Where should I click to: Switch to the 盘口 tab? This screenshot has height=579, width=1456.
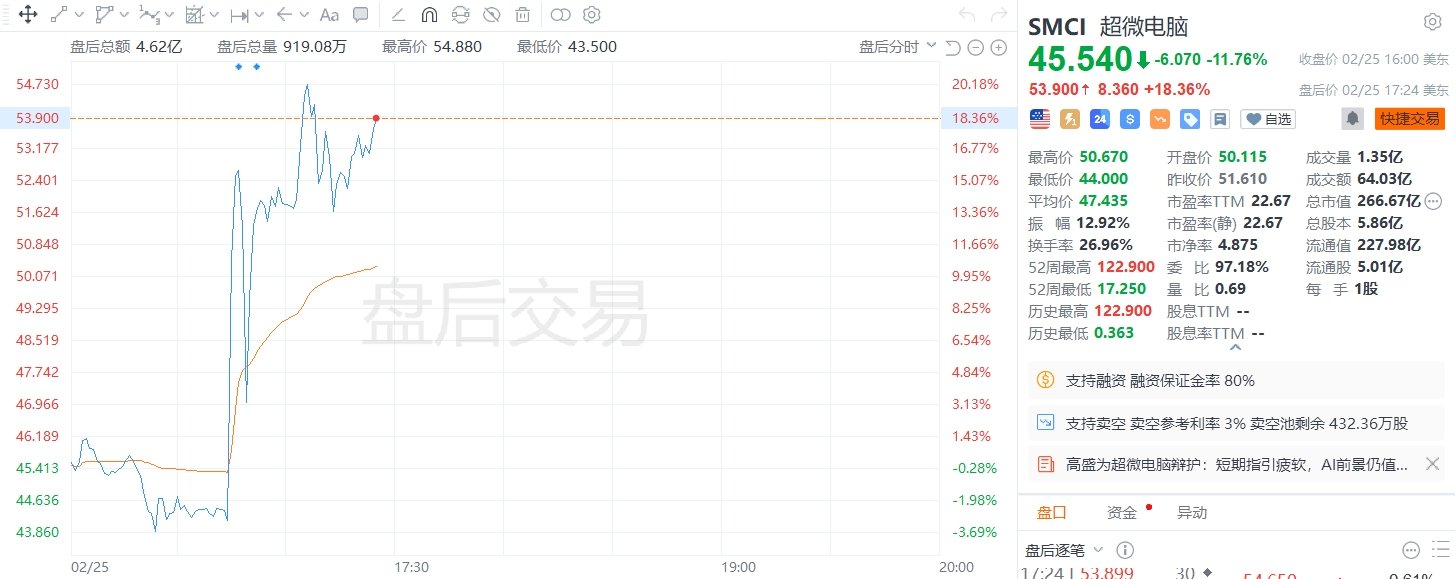click(x=1051, y=513)
